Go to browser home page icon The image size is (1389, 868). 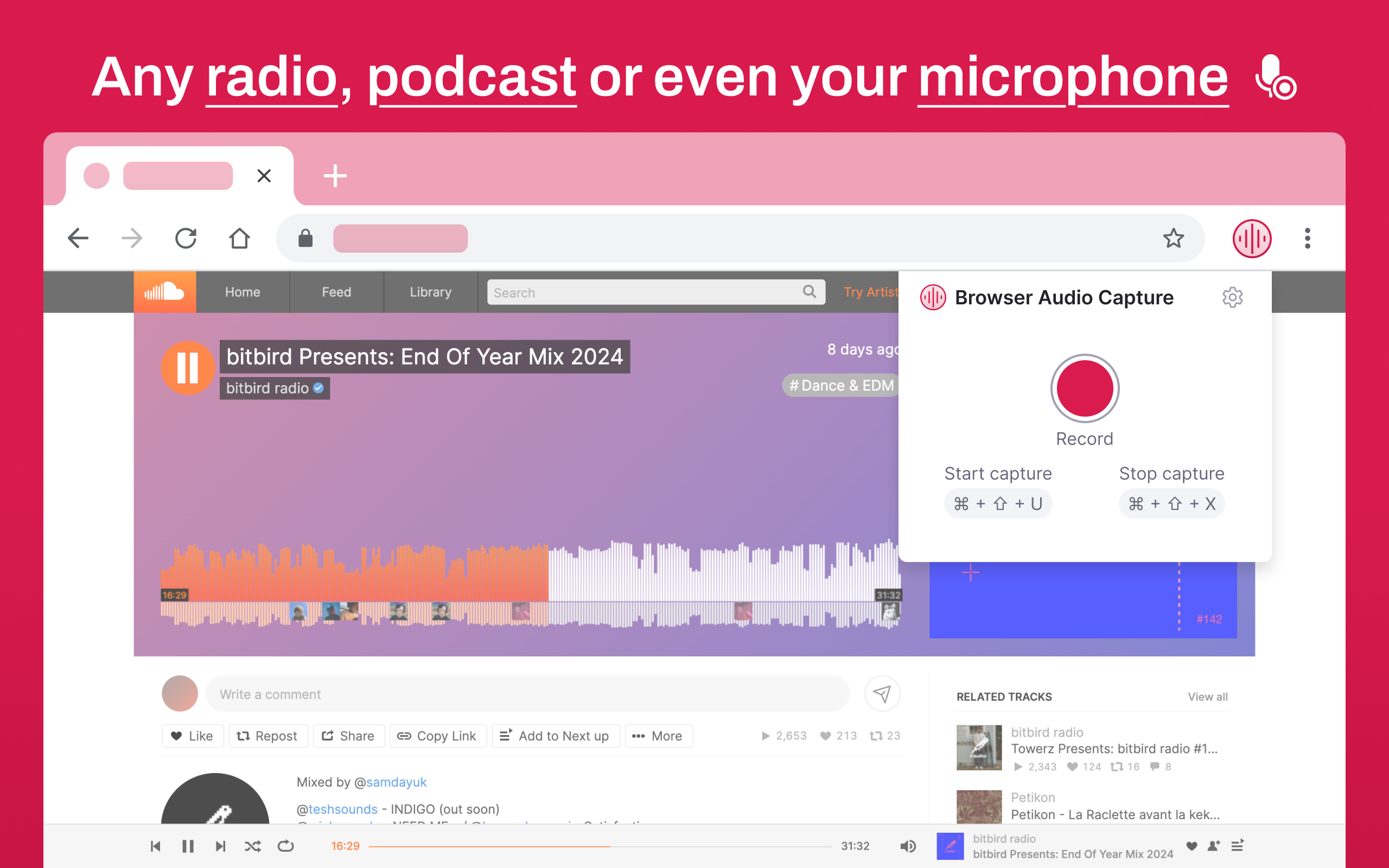coord(239,238)
